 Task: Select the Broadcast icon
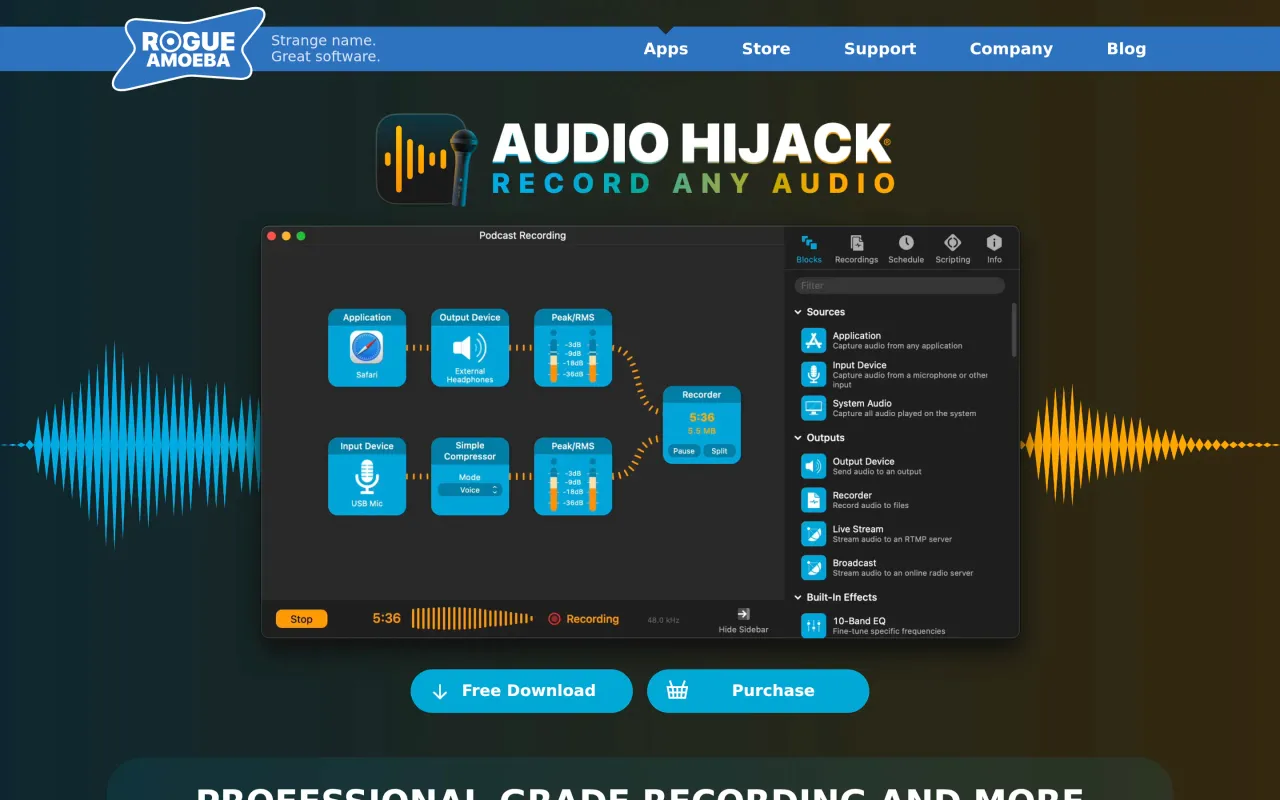point(814,568)
